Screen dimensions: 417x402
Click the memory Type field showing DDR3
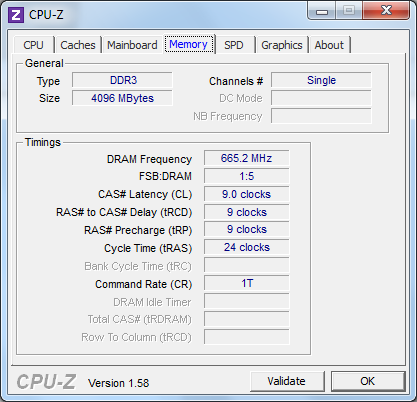tap(122, 80)
